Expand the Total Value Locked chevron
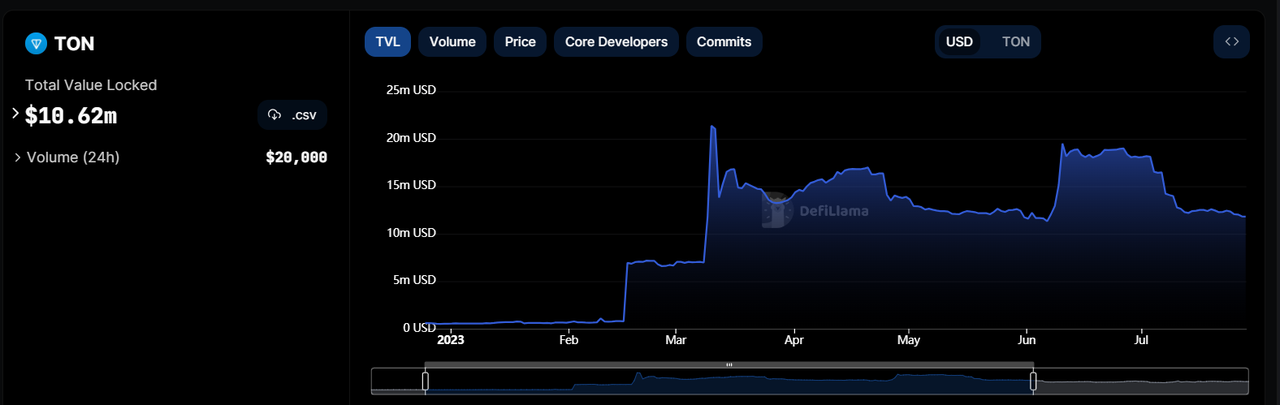The image size is (1280, 405). 15,114
